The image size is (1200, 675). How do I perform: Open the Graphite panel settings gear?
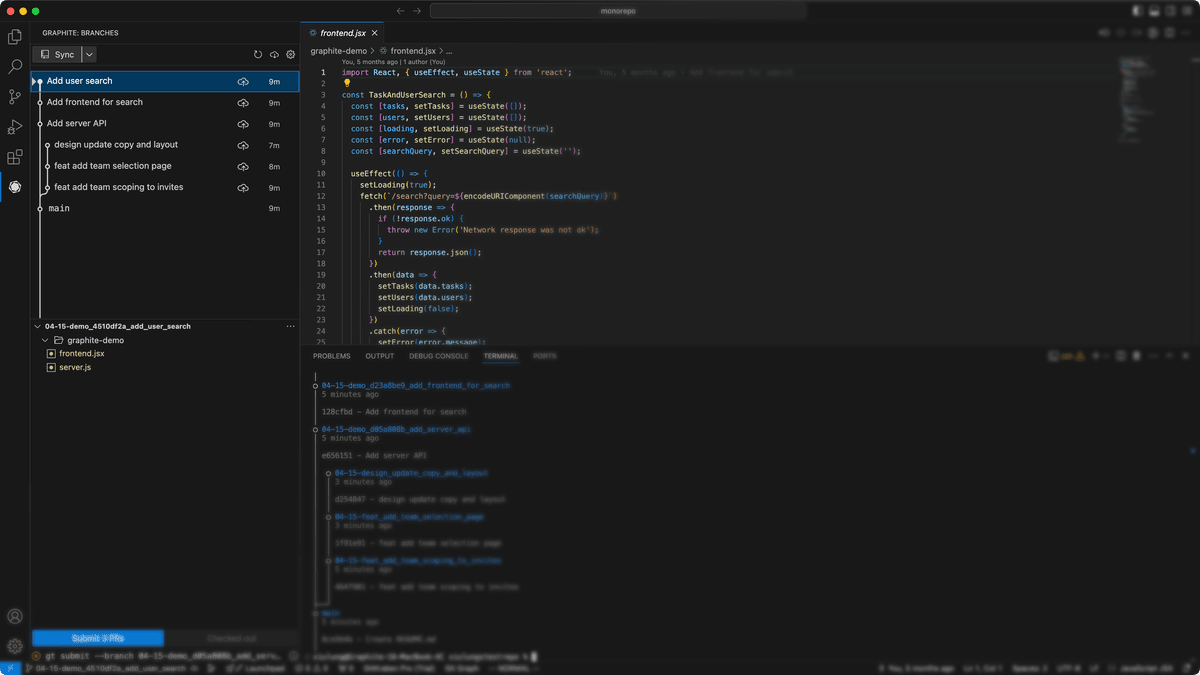point(290,54)
